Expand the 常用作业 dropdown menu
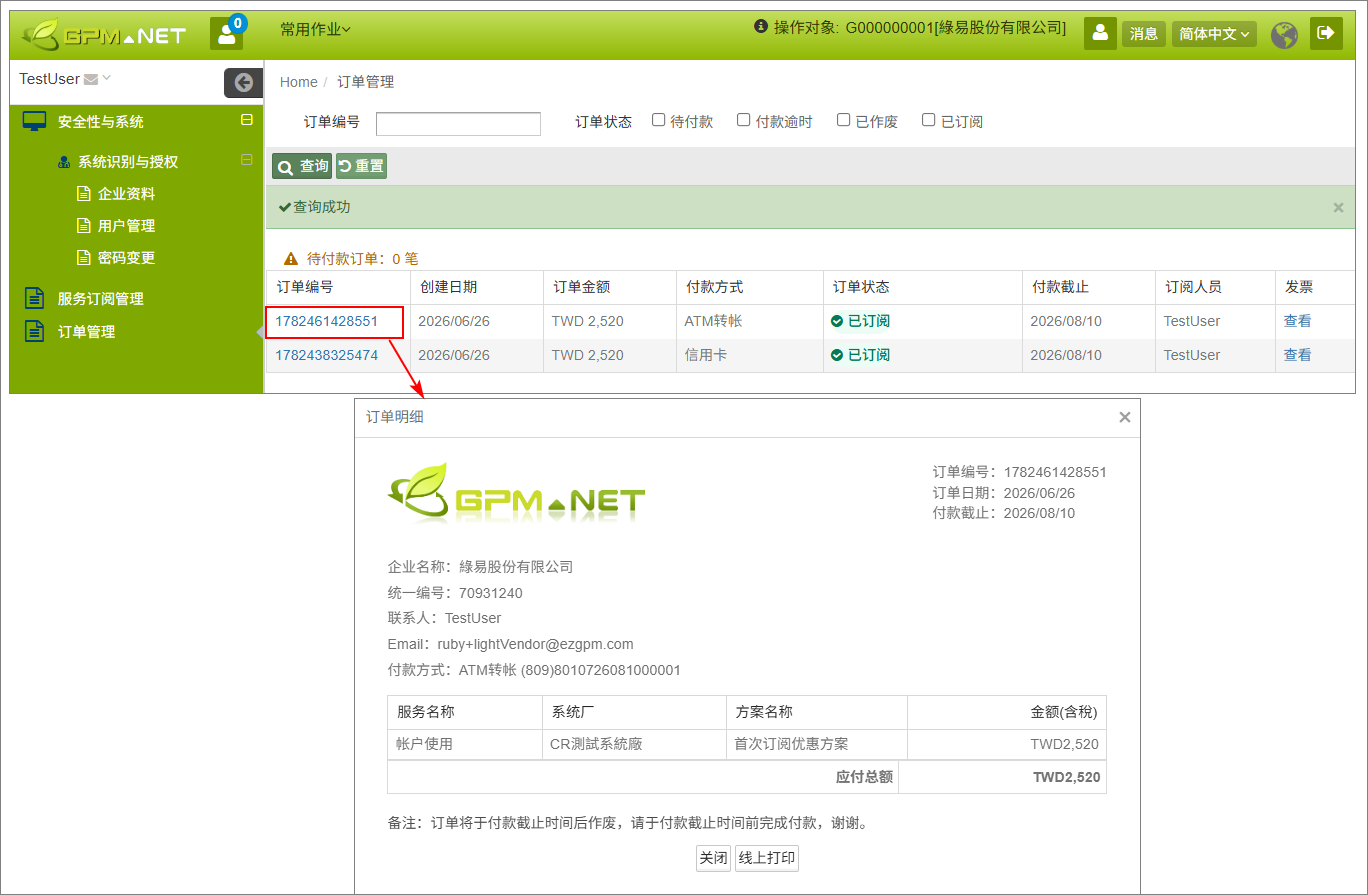The height and width of the screenshot is (895, 1368). [x=315, y=30]
